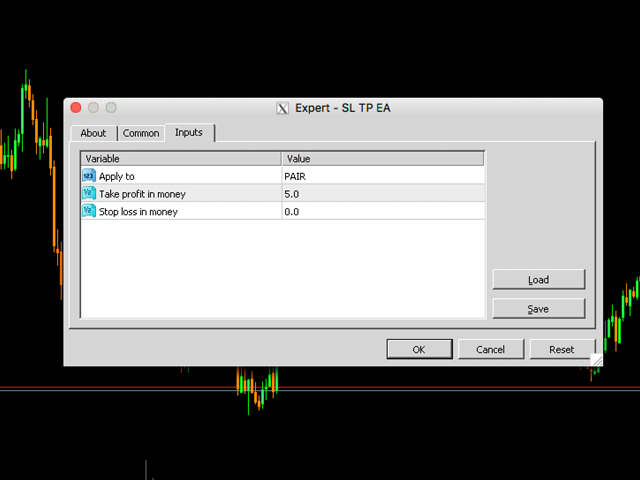Select the 0.0 stop loss value
Image resolution: width=640 pixels, height=480 pixels.
[x=383, y=211]
